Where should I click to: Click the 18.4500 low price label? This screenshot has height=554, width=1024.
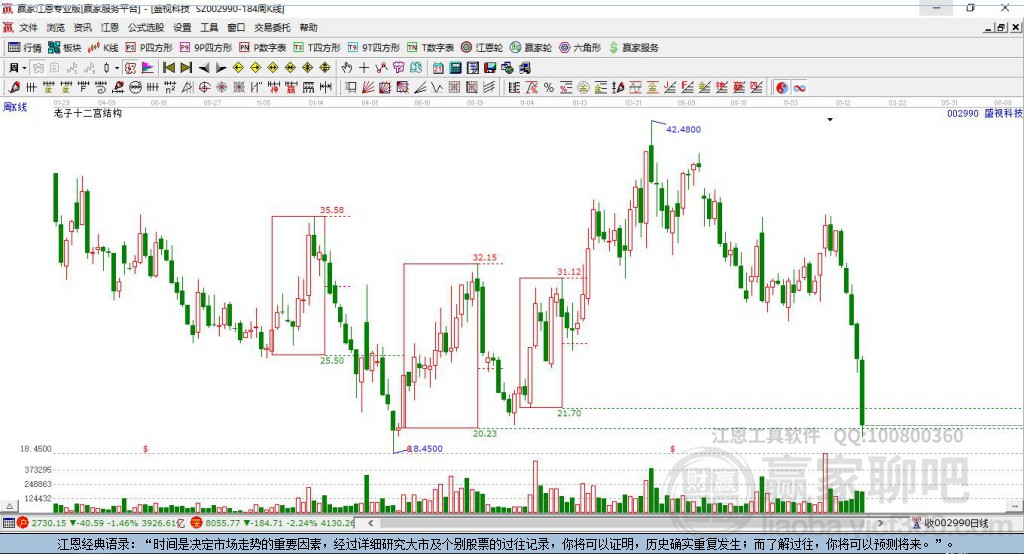coord(426,449)
